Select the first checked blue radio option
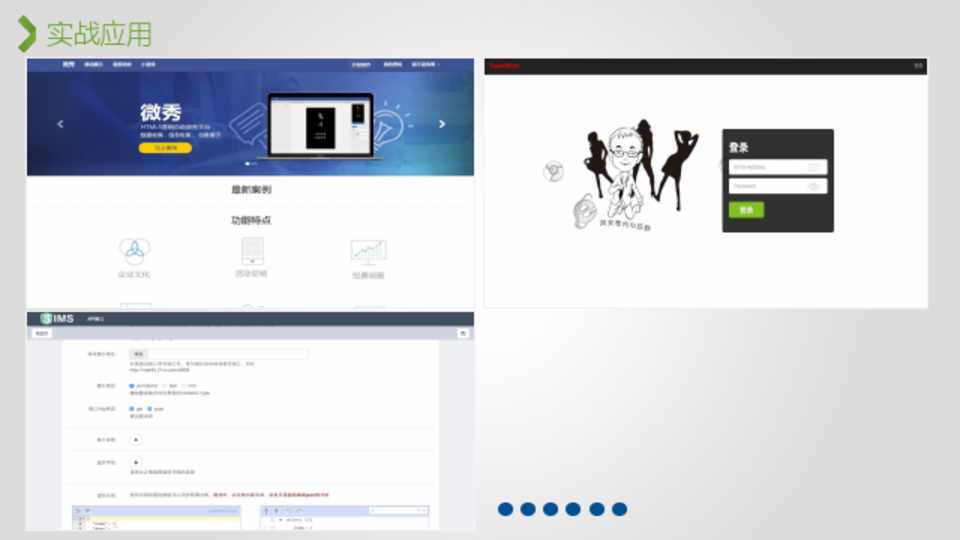Image resolution: width=960 pixels, height=540 pixels. pyautogui.click(x=132, y=385)
